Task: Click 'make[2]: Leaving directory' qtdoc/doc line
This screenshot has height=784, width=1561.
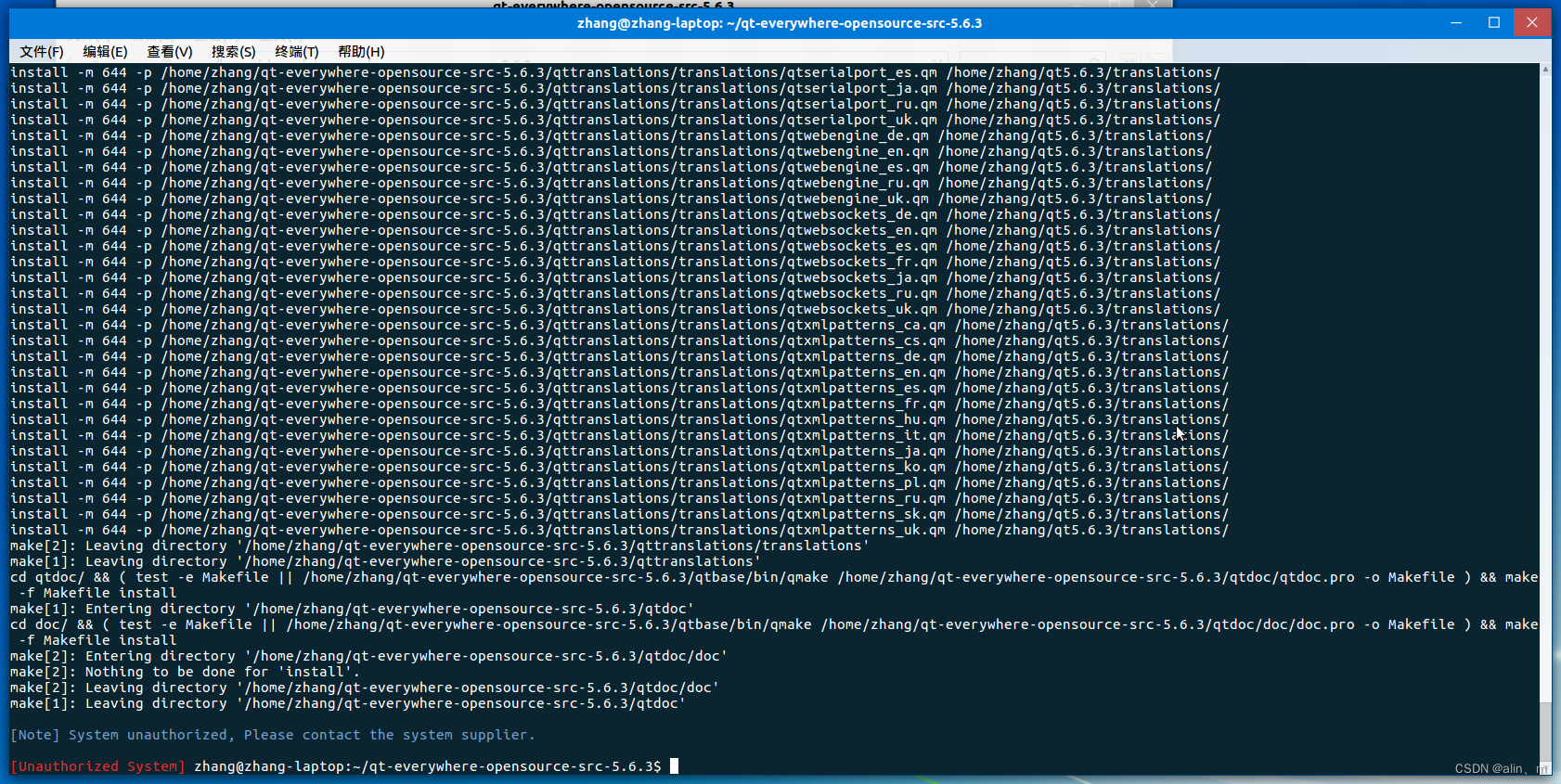Action: click(365, 688)
